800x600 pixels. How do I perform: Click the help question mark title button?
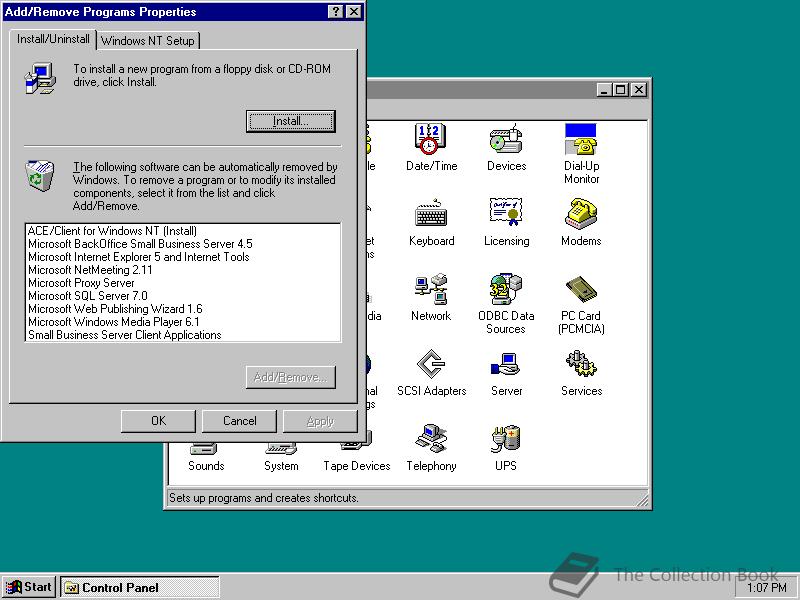tap(335, 12)
